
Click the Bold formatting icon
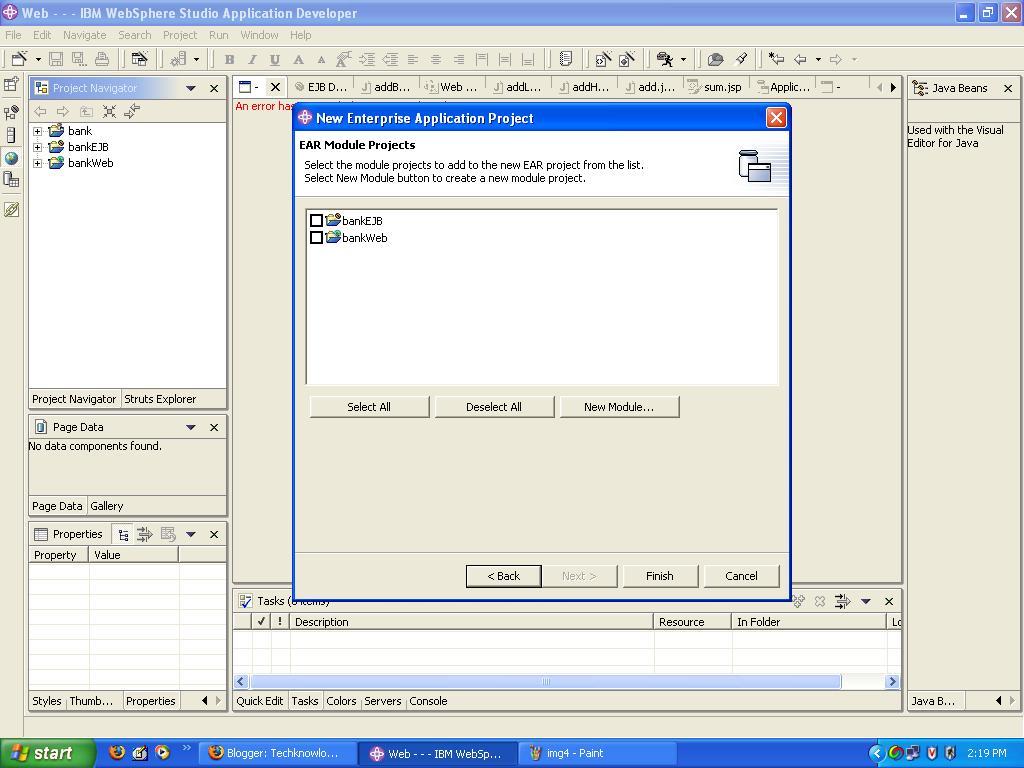tap(229, 59)
